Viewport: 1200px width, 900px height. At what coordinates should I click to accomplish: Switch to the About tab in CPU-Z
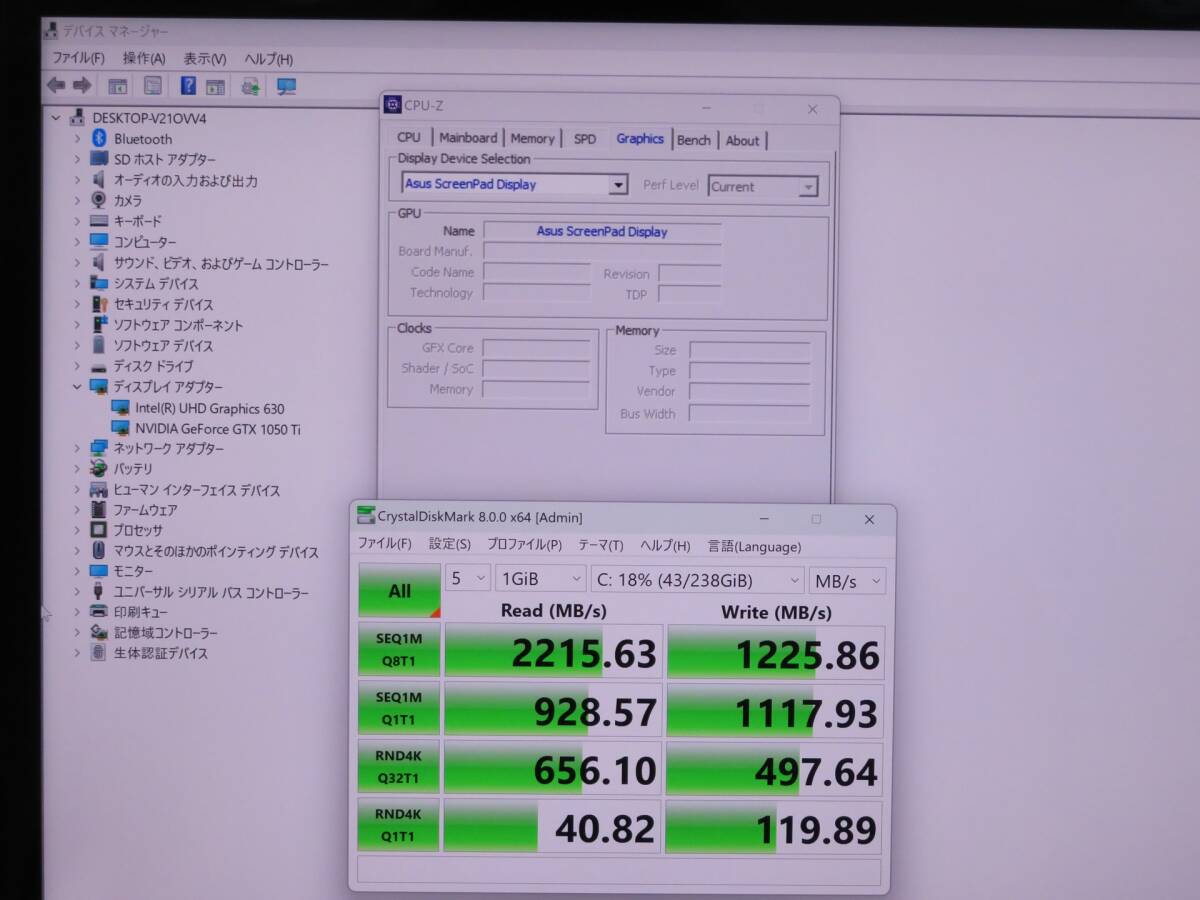tap(742, 140)
